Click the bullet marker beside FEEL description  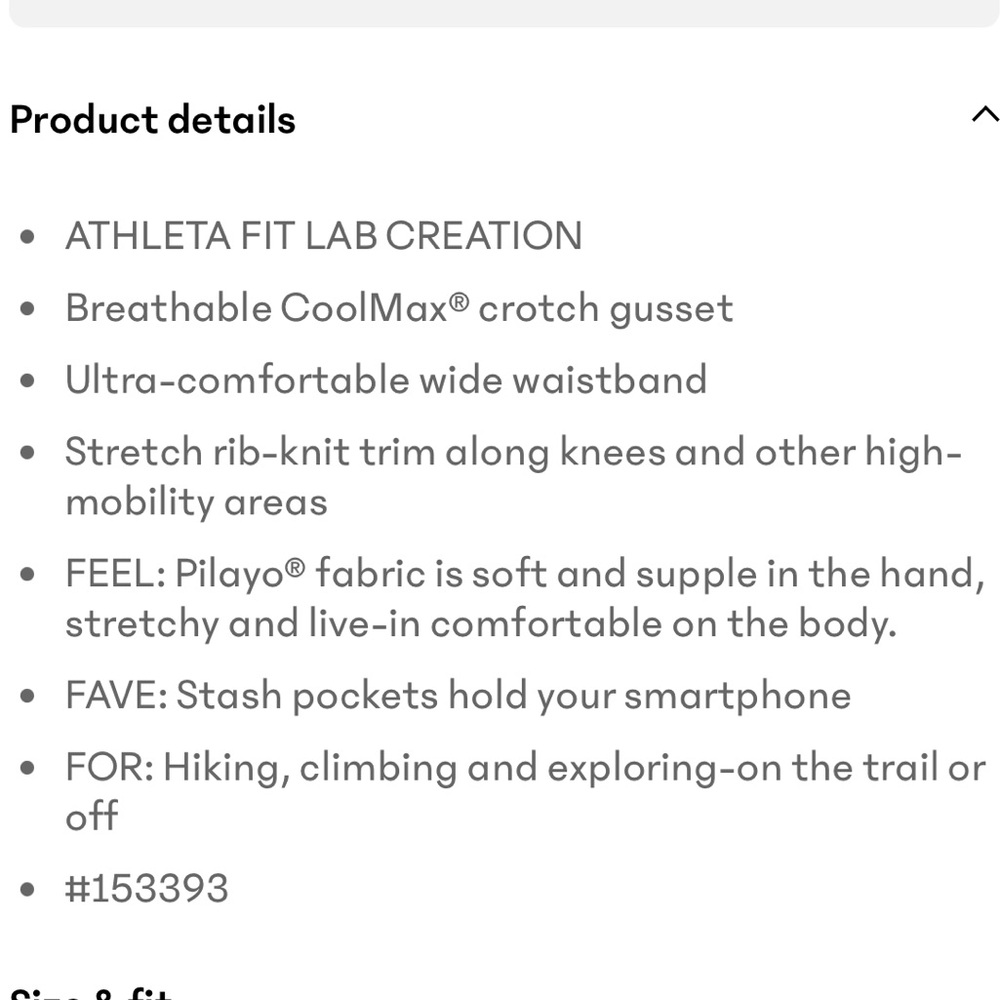(x=27, y=573)
